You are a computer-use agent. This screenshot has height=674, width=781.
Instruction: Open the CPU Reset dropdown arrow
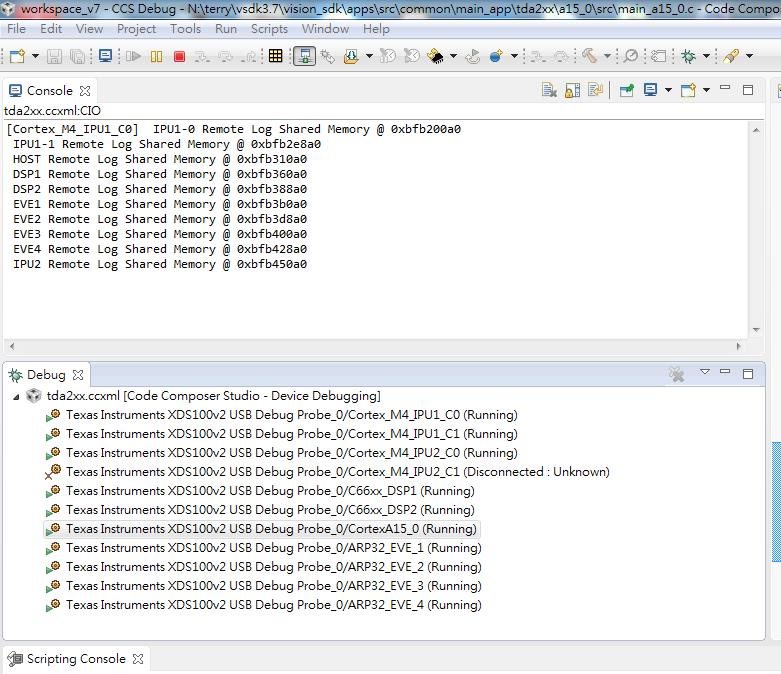tap(514, 56)
